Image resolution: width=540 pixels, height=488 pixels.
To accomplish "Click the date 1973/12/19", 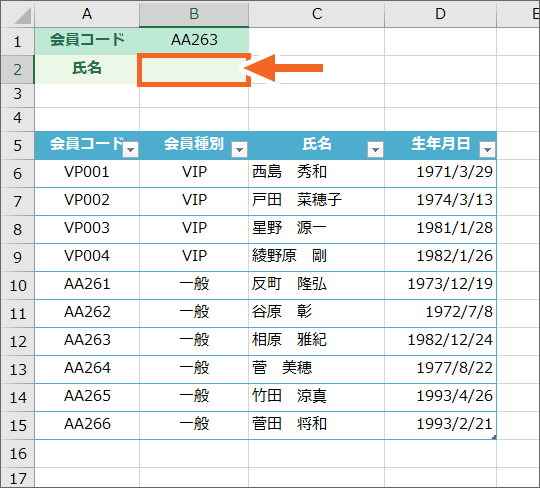I will (x=450, y=284).
